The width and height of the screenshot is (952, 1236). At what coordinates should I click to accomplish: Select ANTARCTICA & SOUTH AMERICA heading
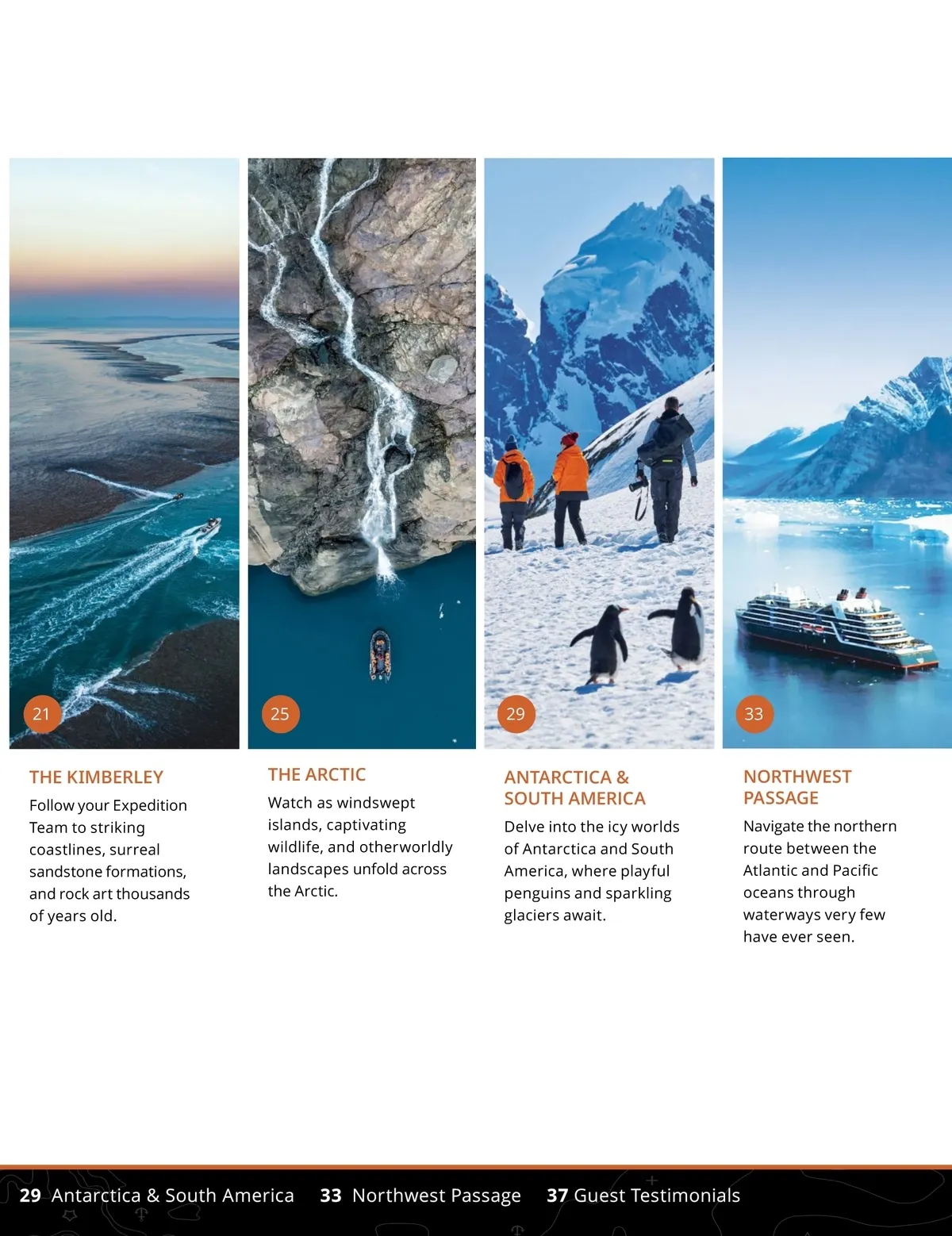[x=574, y=788]
